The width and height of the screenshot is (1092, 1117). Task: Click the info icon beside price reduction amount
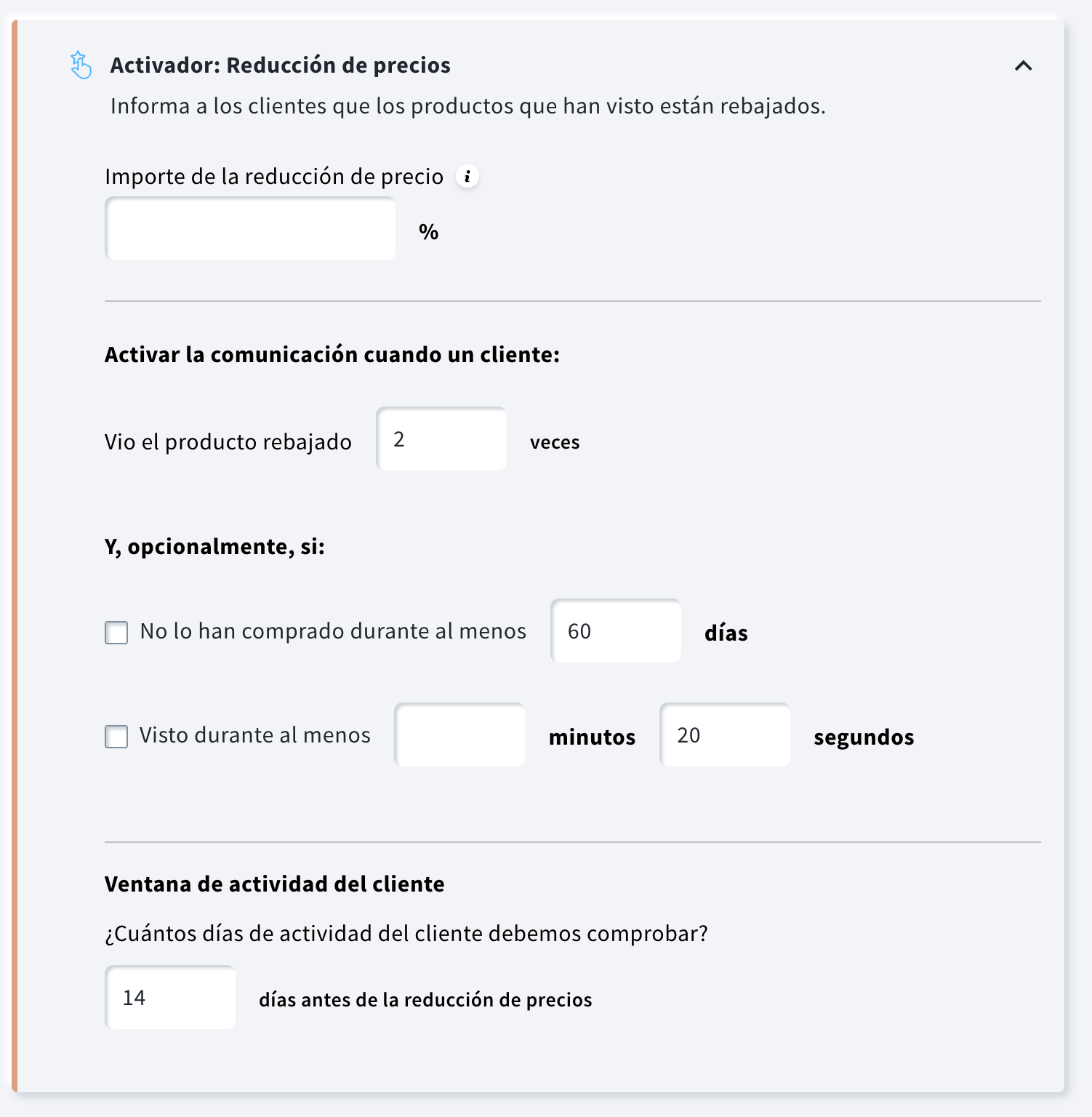point(467,177)
